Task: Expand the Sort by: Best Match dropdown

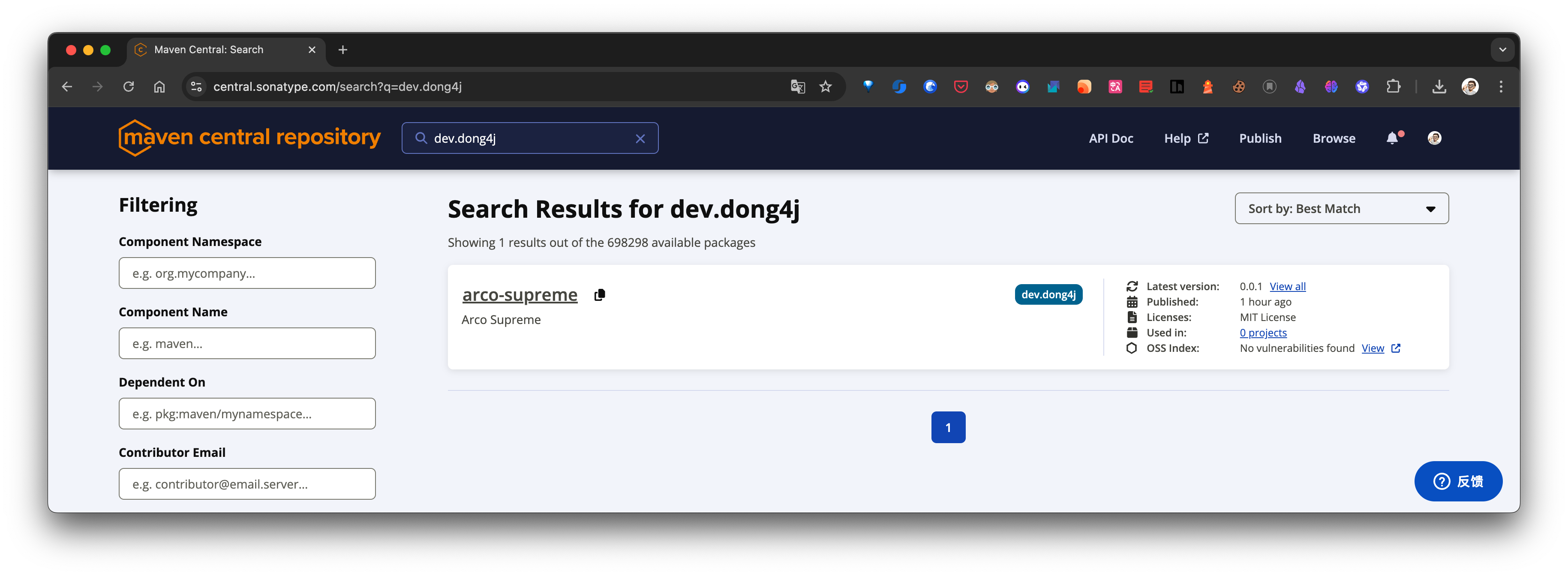Action: (x=1341, y=209)
